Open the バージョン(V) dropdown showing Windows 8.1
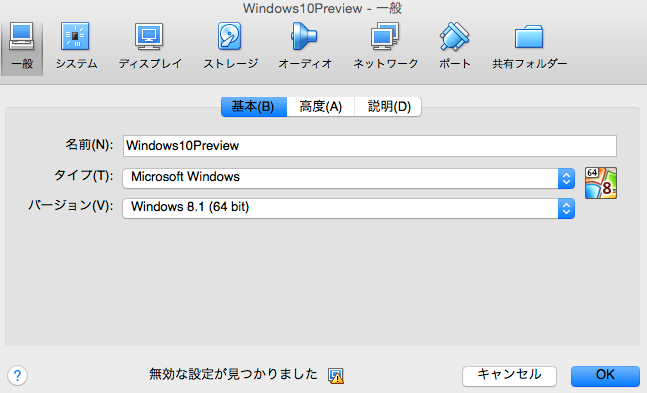This screenshot has width=647, height=393. click(x=349, y=208)
